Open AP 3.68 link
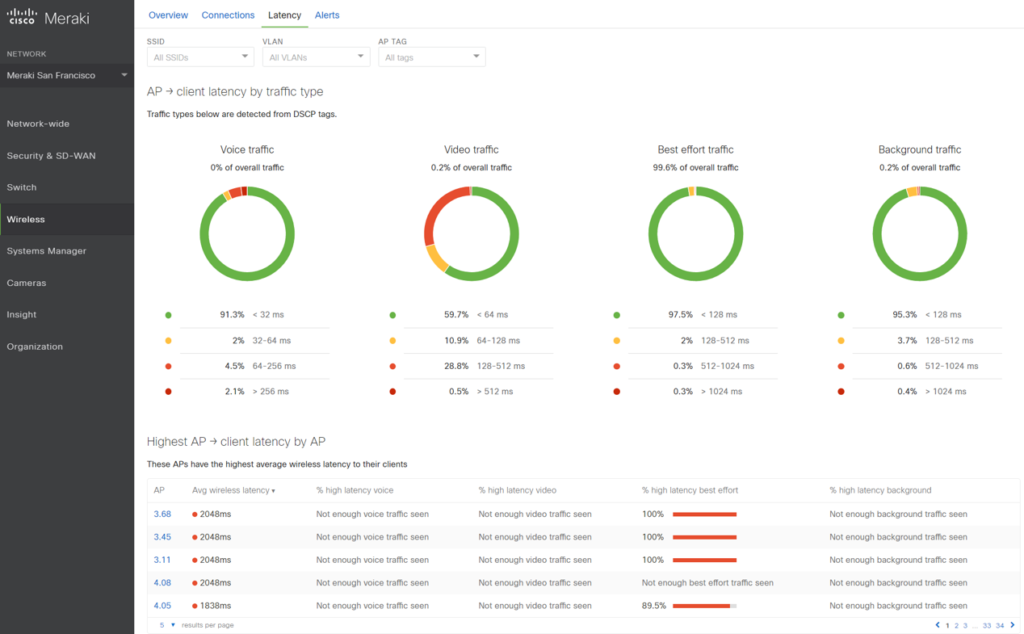Image resolution: width=1024 pixels, height=634 pixels. 162,514
